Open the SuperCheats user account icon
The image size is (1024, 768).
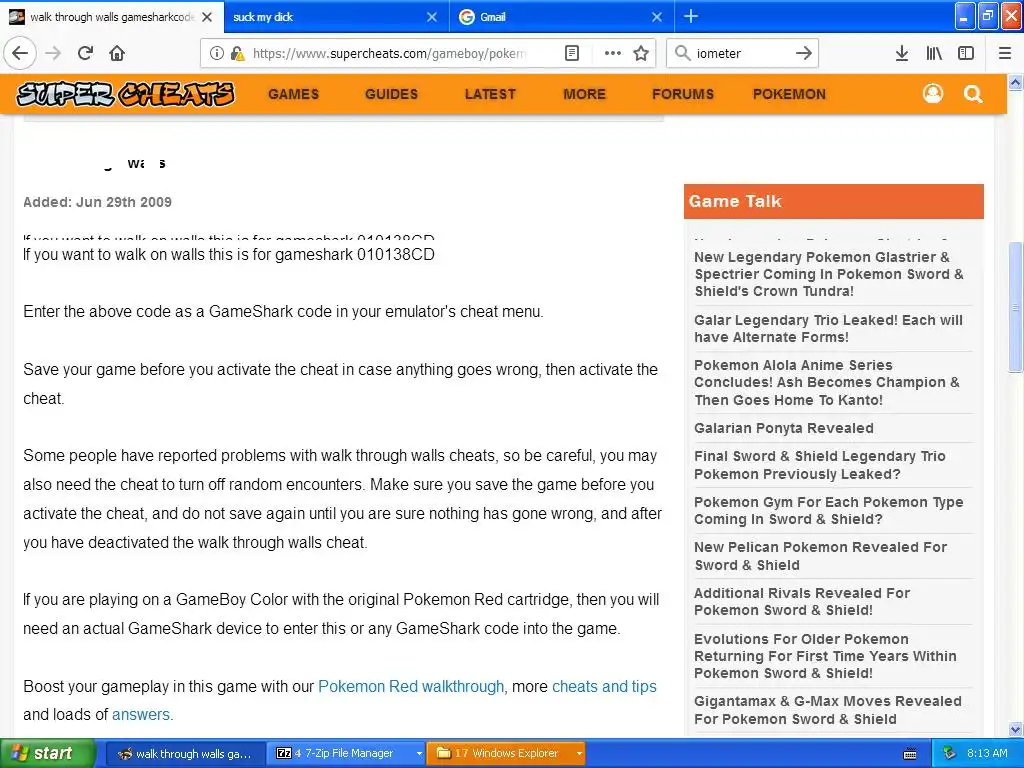click(933, 94)
